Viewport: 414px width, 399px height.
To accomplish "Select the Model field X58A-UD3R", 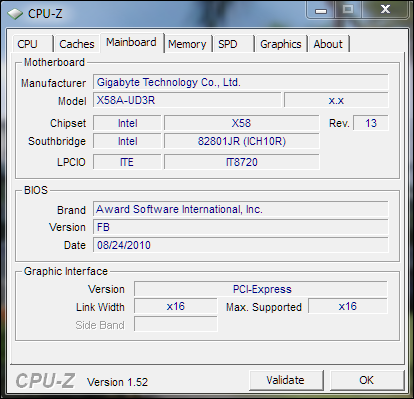I will coord(187,100).
